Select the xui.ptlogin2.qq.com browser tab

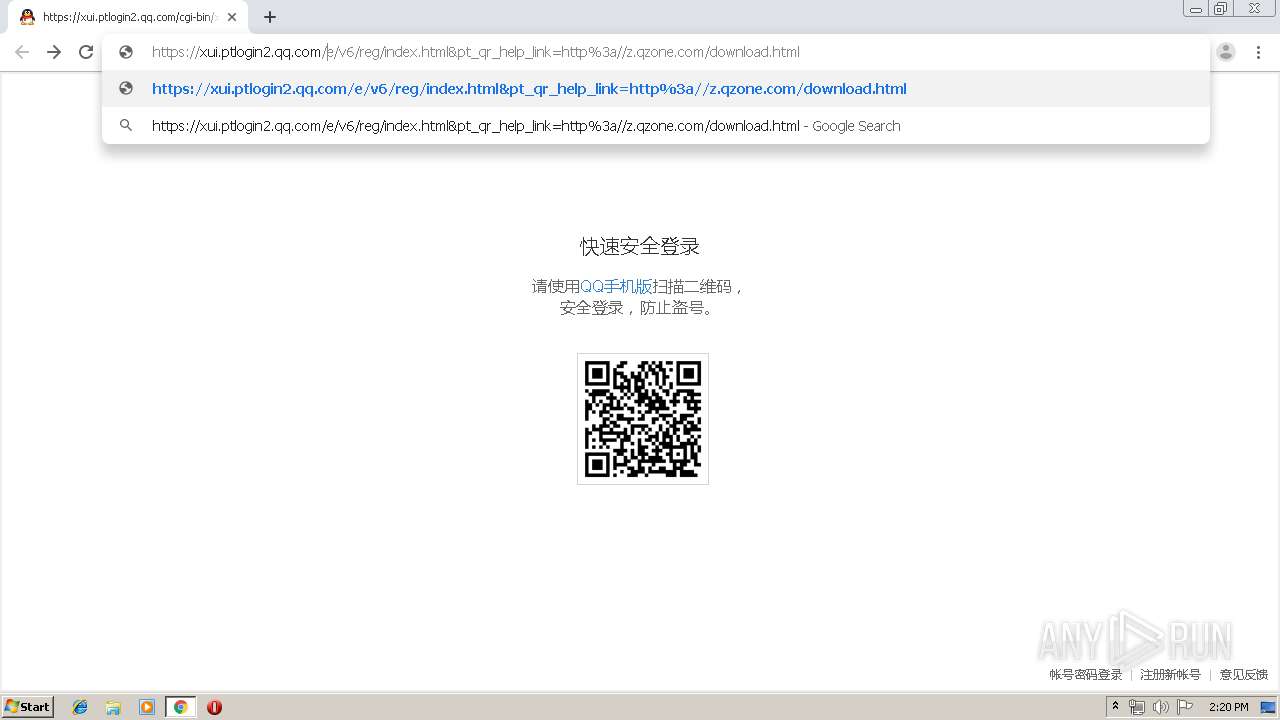pos(127,17)
